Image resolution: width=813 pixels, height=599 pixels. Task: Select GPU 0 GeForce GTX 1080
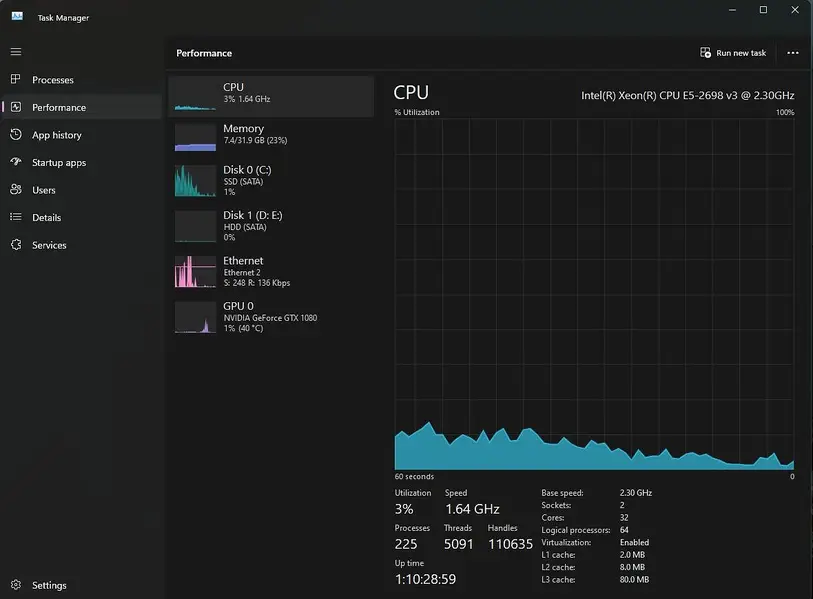[271, 317]
